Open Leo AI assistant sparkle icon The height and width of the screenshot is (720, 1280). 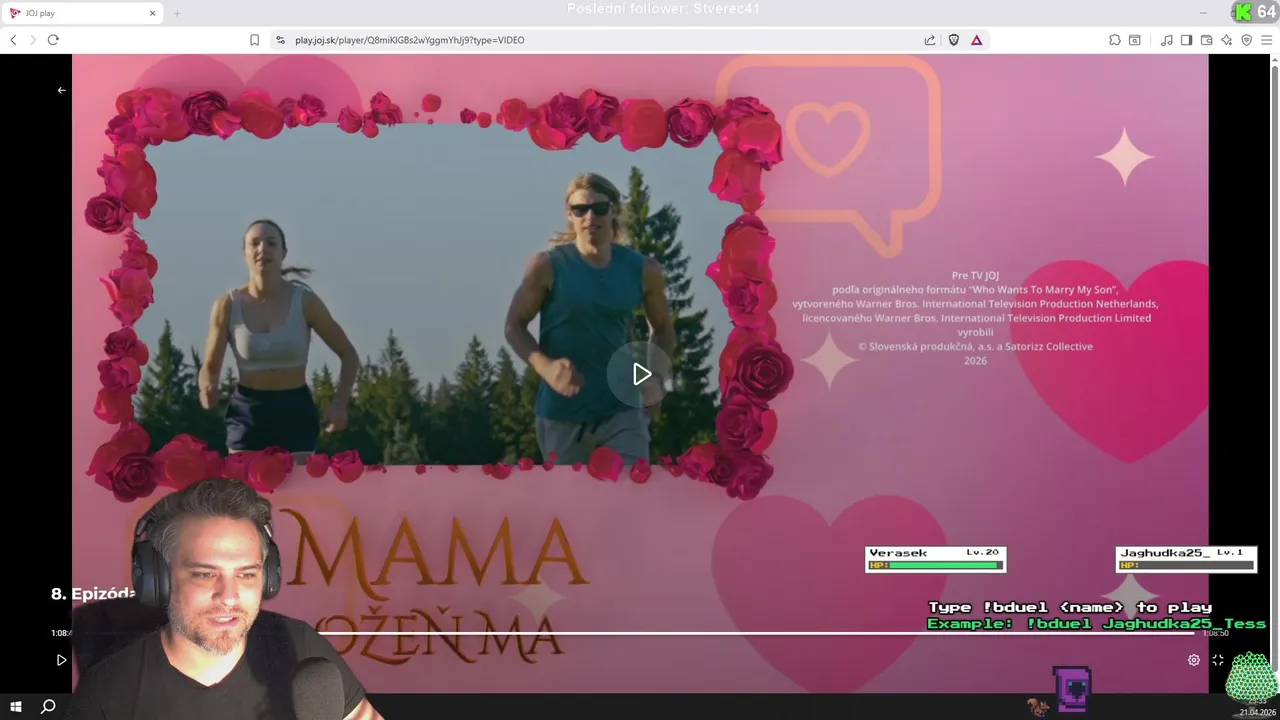[1226, 40]
